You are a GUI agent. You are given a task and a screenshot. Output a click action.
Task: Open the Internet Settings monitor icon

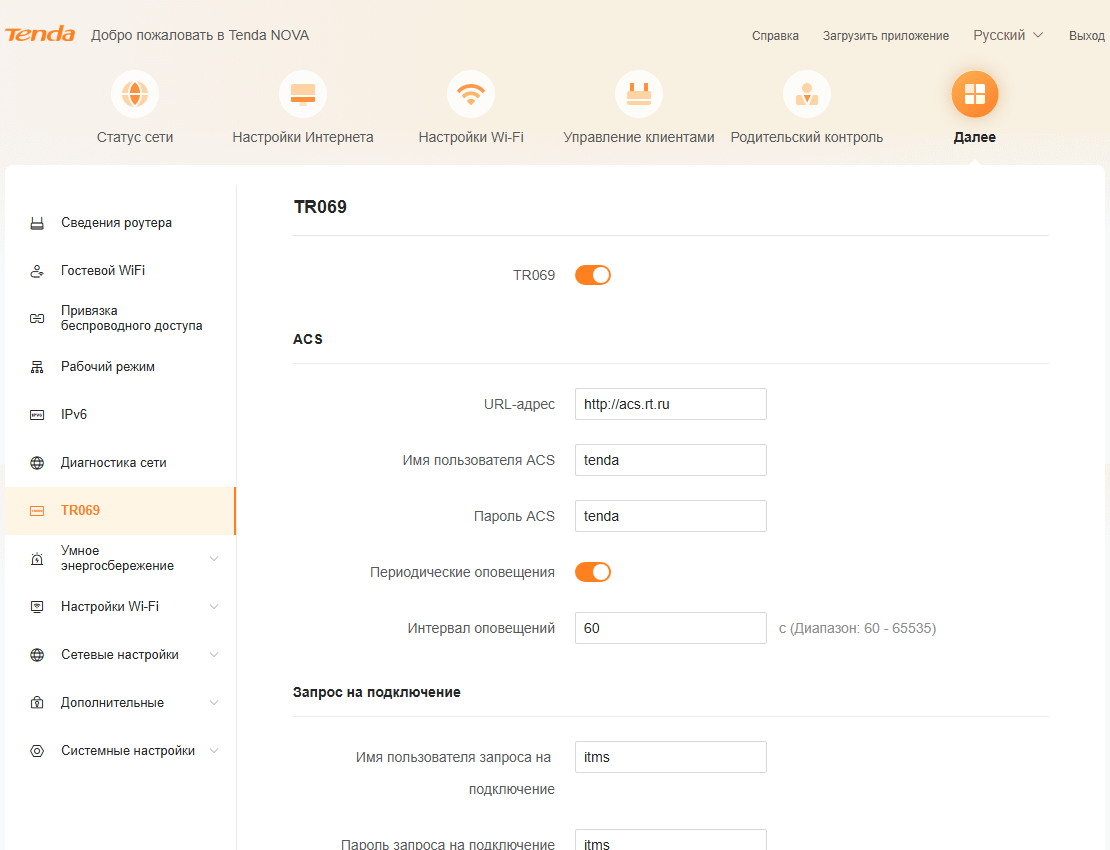(303, 93)
